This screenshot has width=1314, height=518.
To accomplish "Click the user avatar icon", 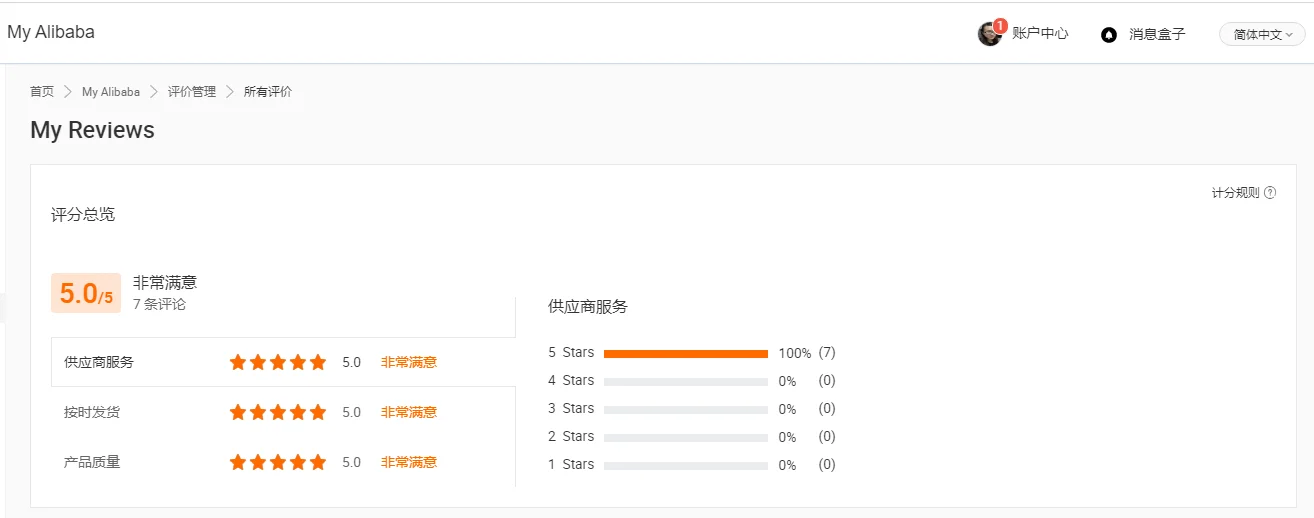I will pos(988,34).
